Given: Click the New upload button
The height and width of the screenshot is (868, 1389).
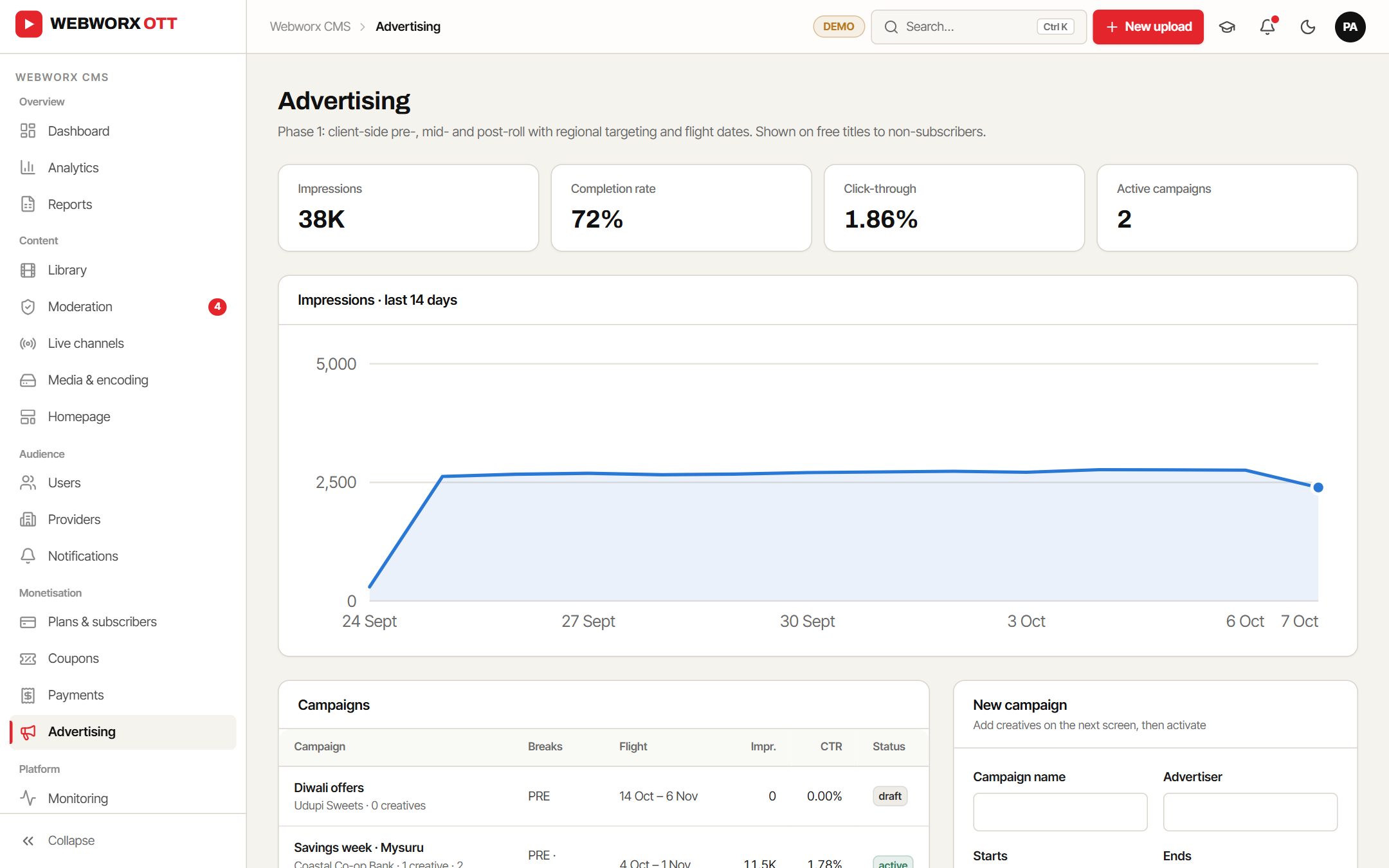Looking at the screenshot, I should pos(1148,27).
